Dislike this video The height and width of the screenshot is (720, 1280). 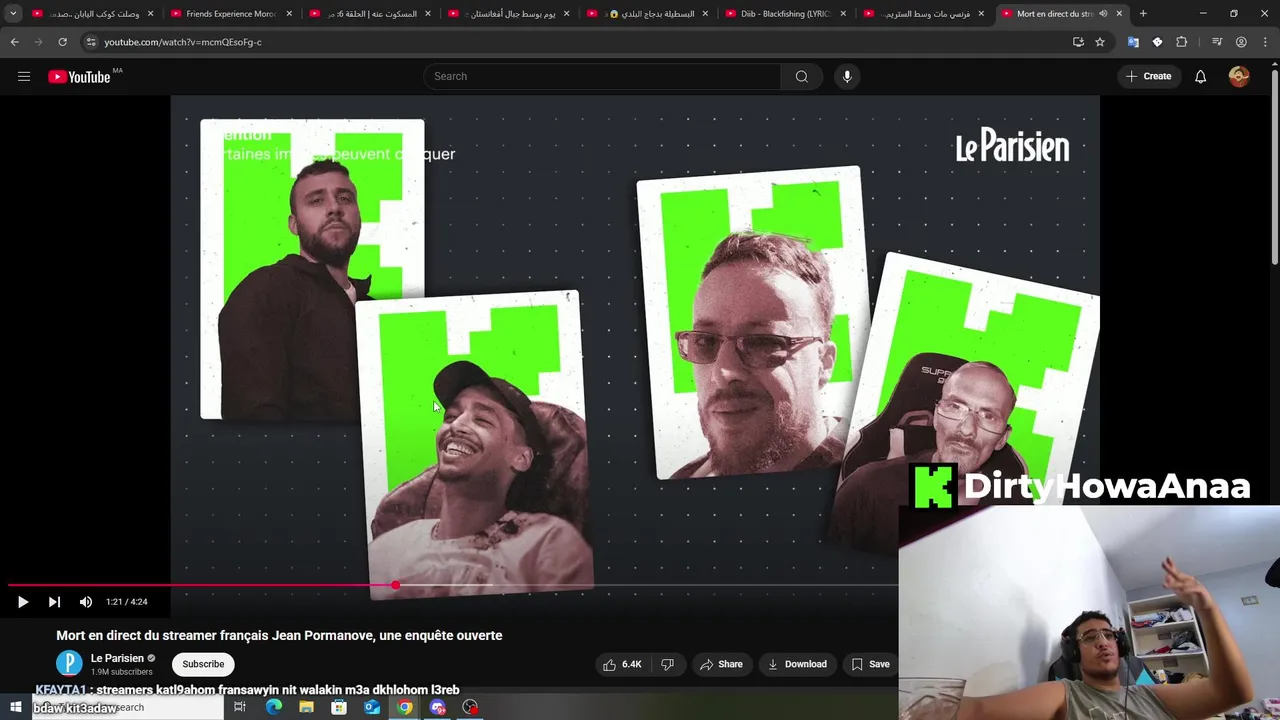(x=667, y=664)
